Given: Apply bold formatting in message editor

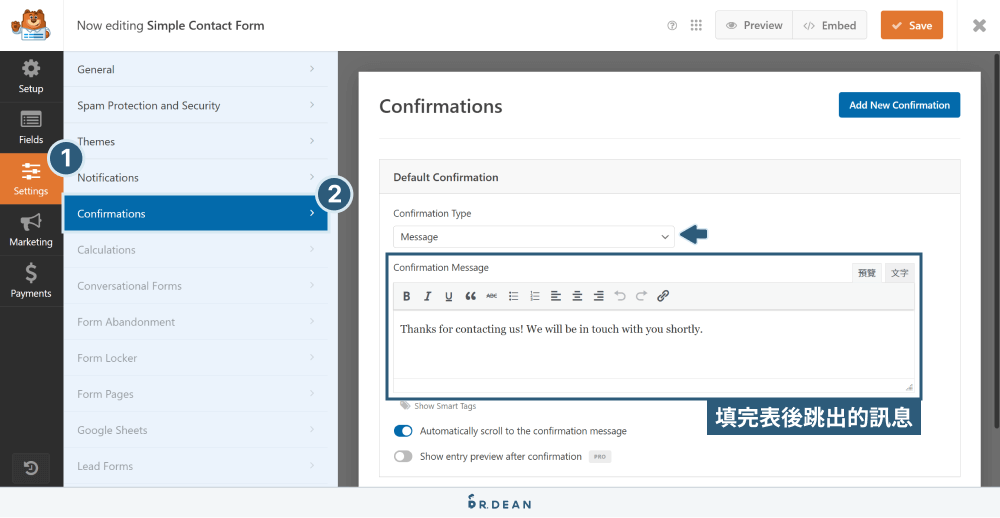Looking at the screenshot, I should [x=406, y=296].
